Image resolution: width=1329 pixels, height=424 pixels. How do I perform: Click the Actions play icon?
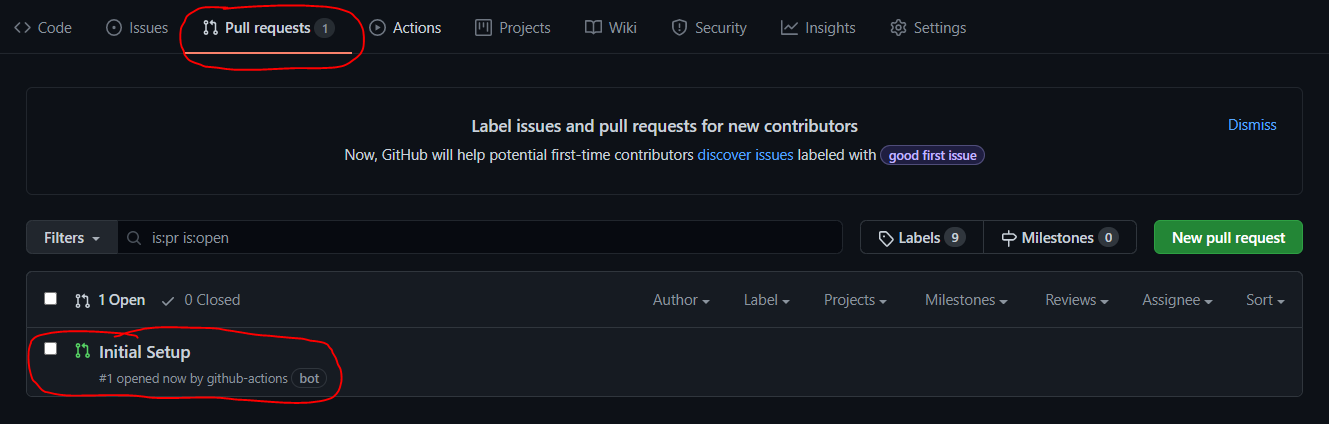point(377,28)
